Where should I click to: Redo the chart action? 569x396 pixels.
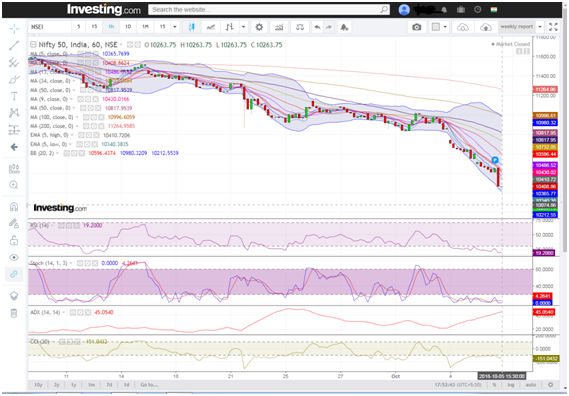pyautogui.click(x=328, y=27)
